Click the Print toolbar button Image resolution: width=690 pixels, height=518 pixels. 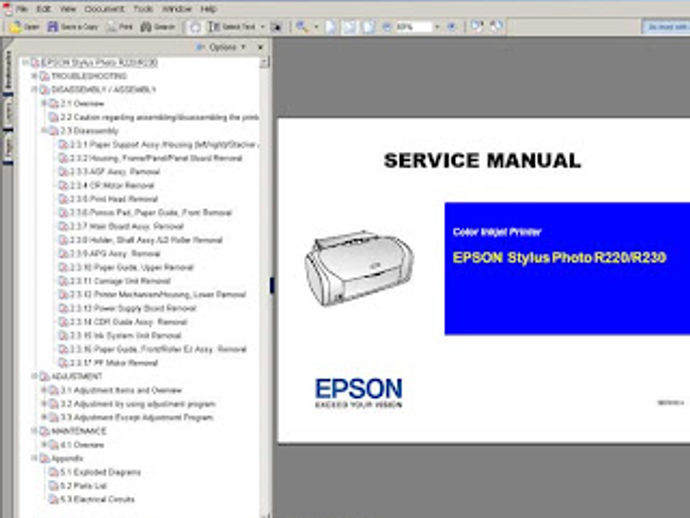(120, 27)
